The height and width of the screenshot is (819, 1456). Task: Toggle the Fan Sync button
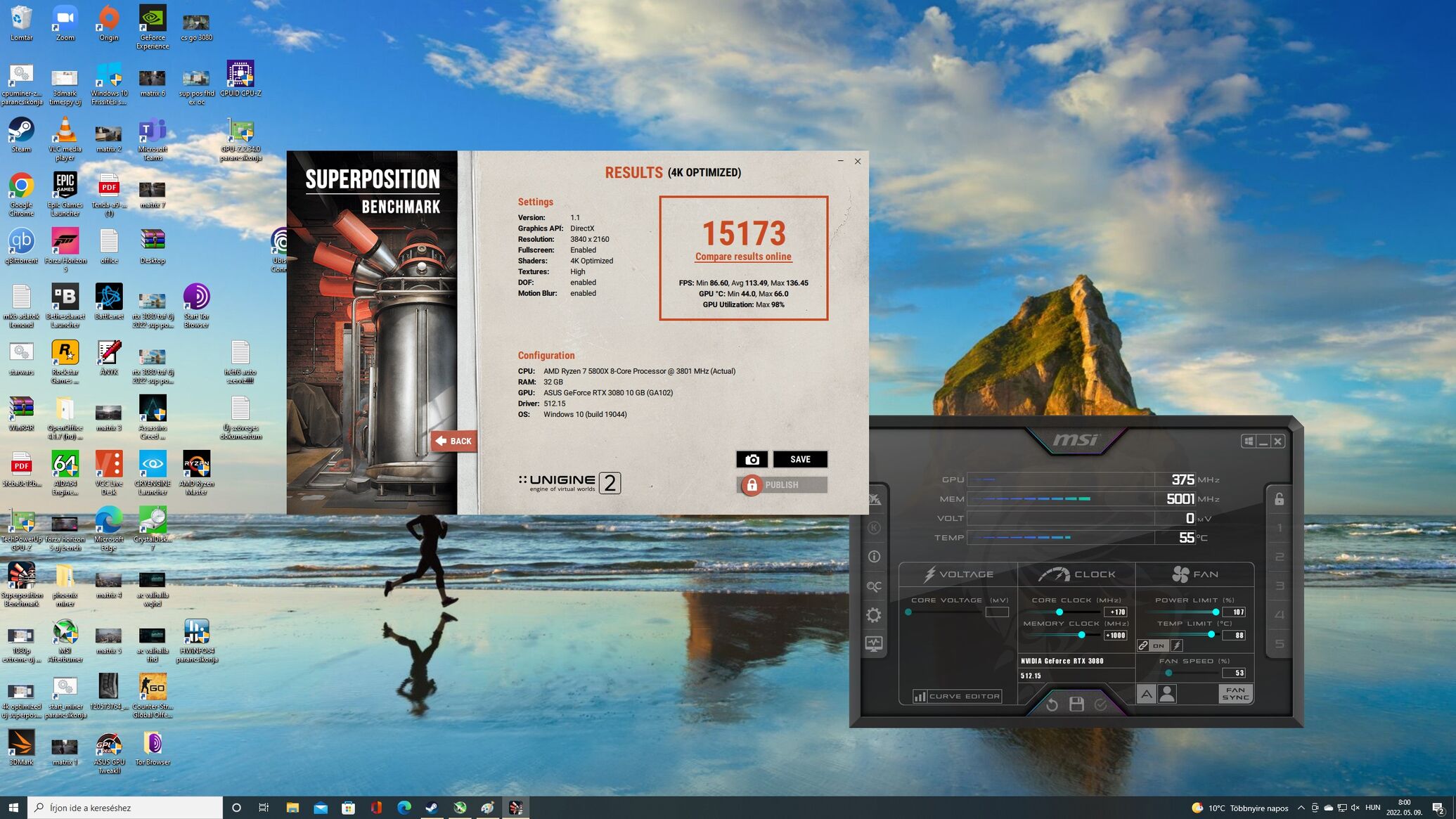click(1235, 694)
